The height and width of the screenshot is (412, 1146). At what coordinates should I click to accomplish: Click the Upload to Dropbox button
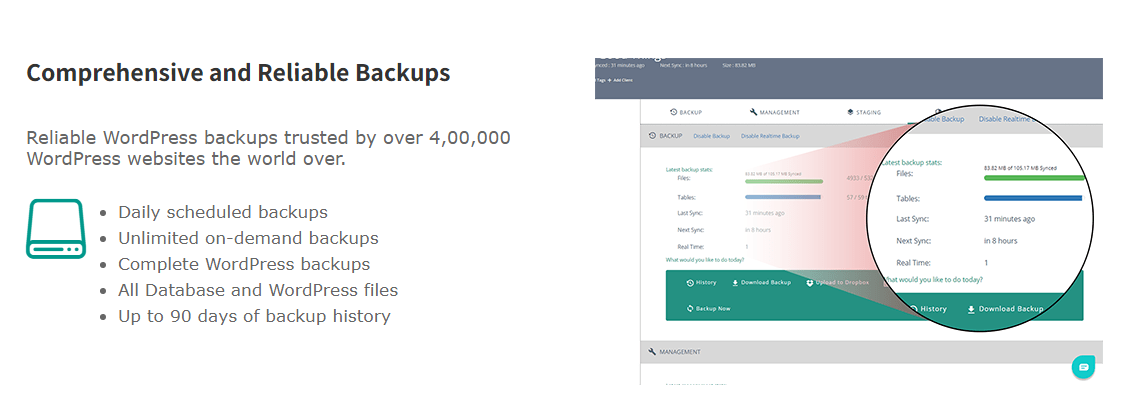pos(838,282)
